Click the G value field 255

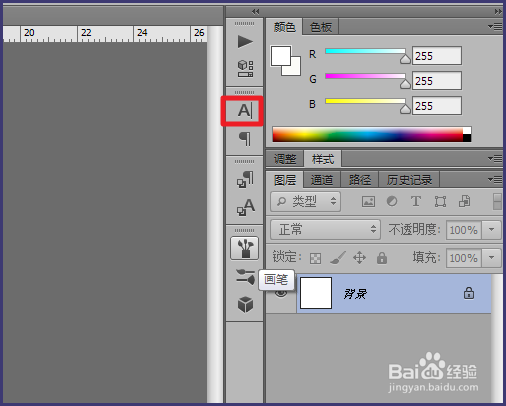[437, 81]
